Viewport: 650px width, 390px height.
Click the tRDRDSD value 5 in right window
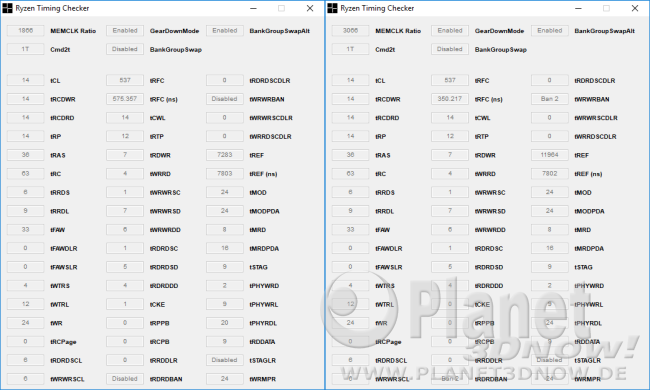coord(450,267)
